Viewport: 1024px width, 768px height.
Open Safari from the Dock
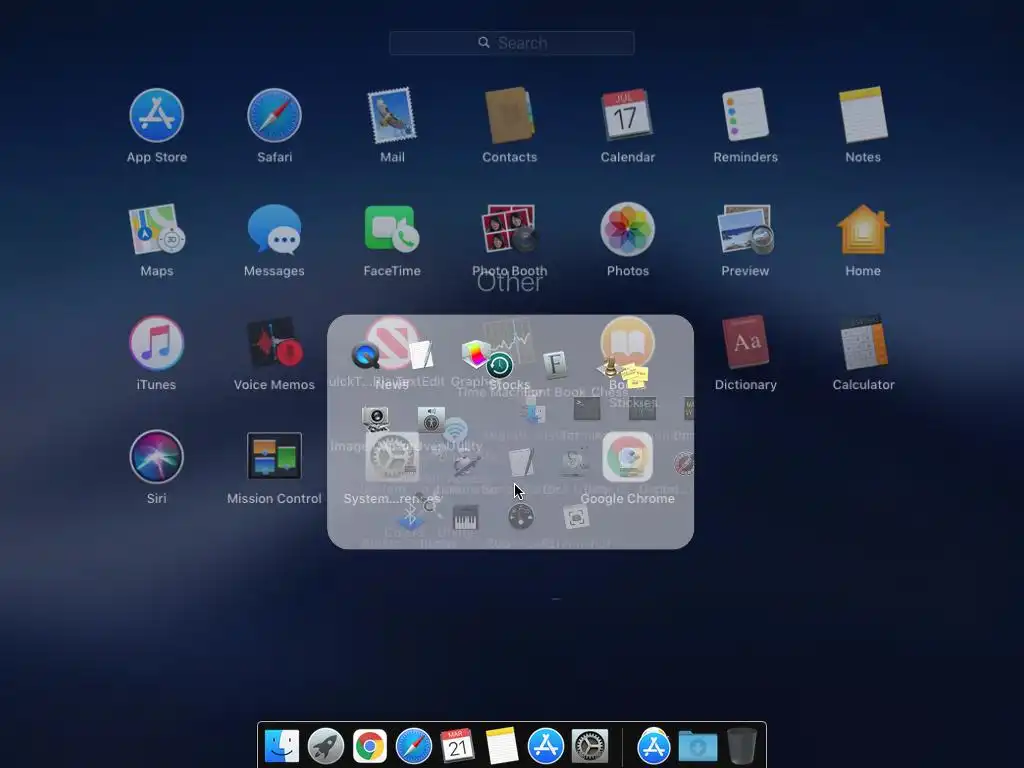click(x=413, y=746)
